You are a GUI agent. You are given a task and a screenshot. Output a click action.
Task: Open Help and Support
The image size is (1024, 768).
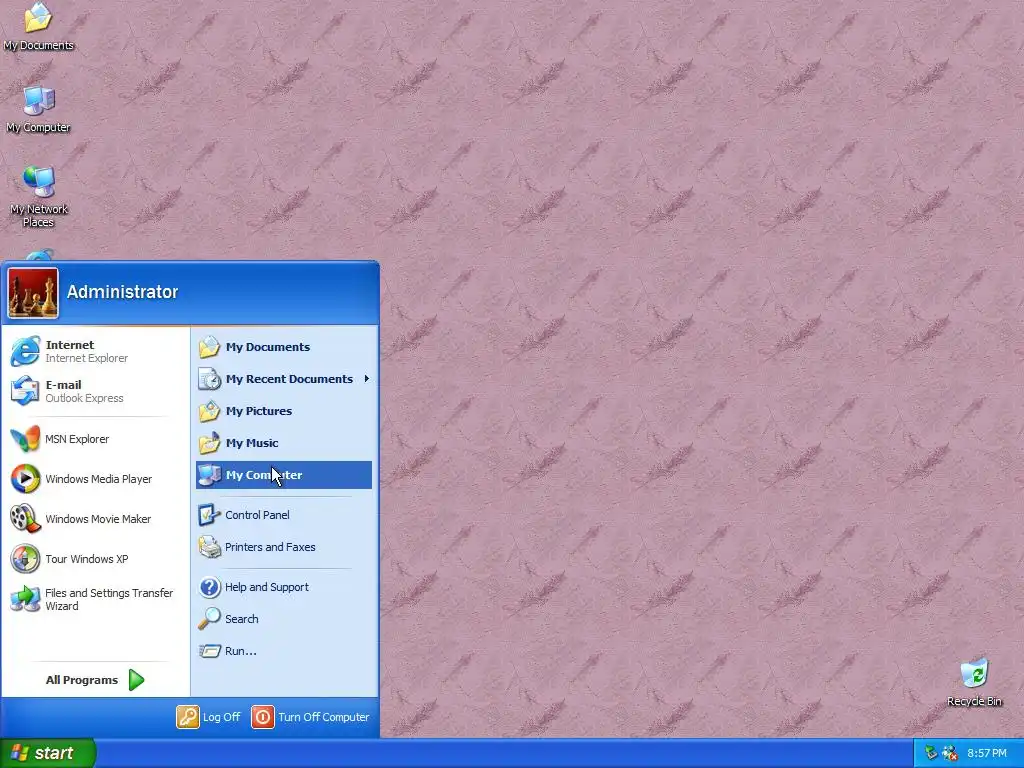(x=284, y=586)
